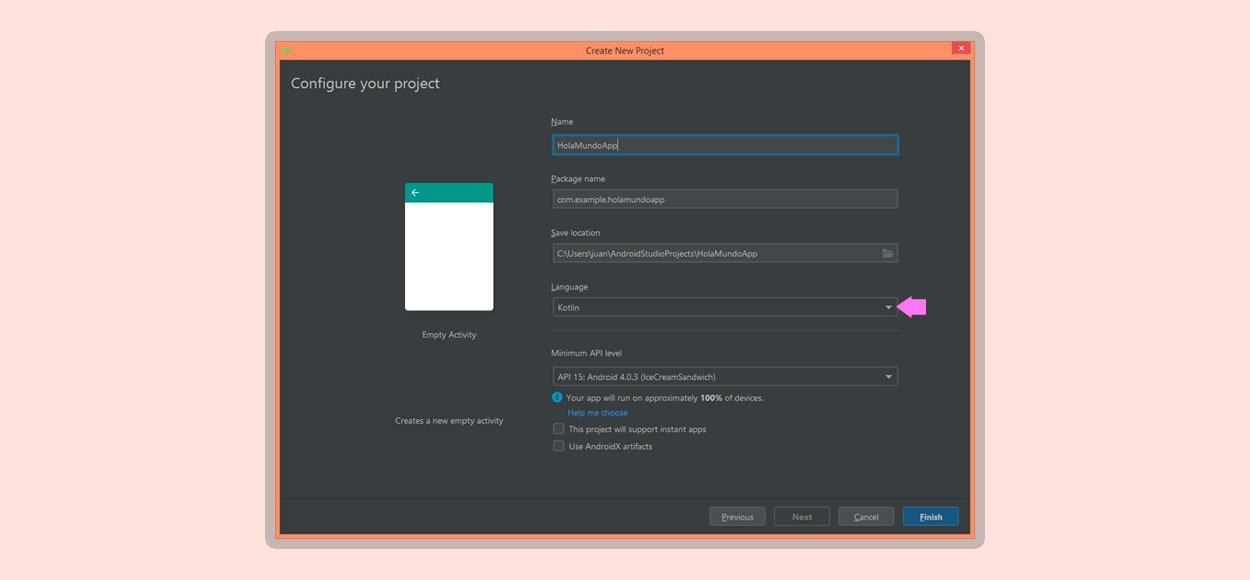Screen dimensions: 1250x580
Task: Click the Package name input field
Action: coord(725,199)
